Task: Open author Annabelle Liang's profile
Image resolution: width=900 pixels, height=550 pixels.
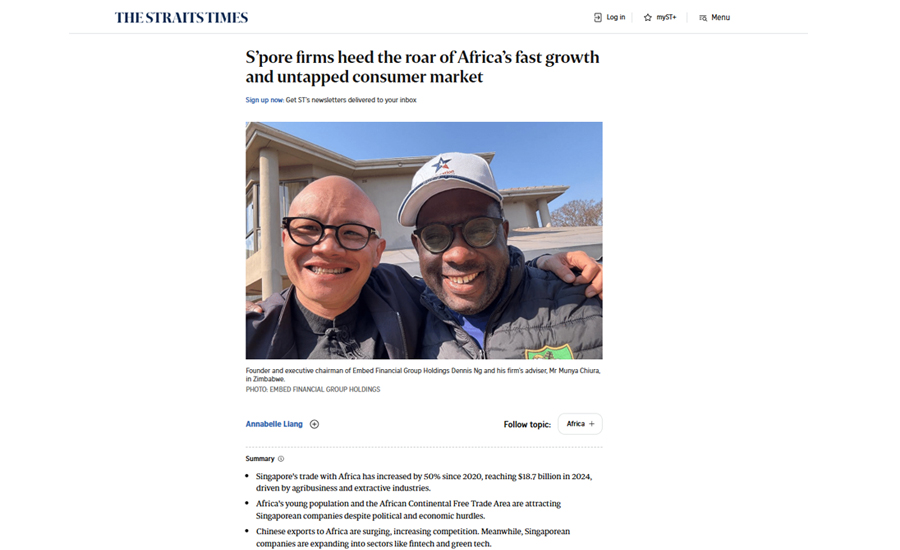Action: tap(274, 424)
